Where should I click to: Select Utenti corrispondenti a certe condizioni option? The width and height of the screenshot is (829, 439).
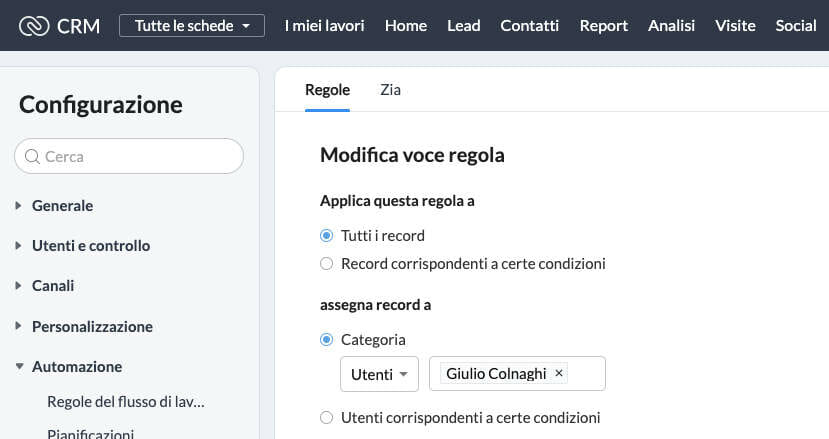(x=326, y=418)
